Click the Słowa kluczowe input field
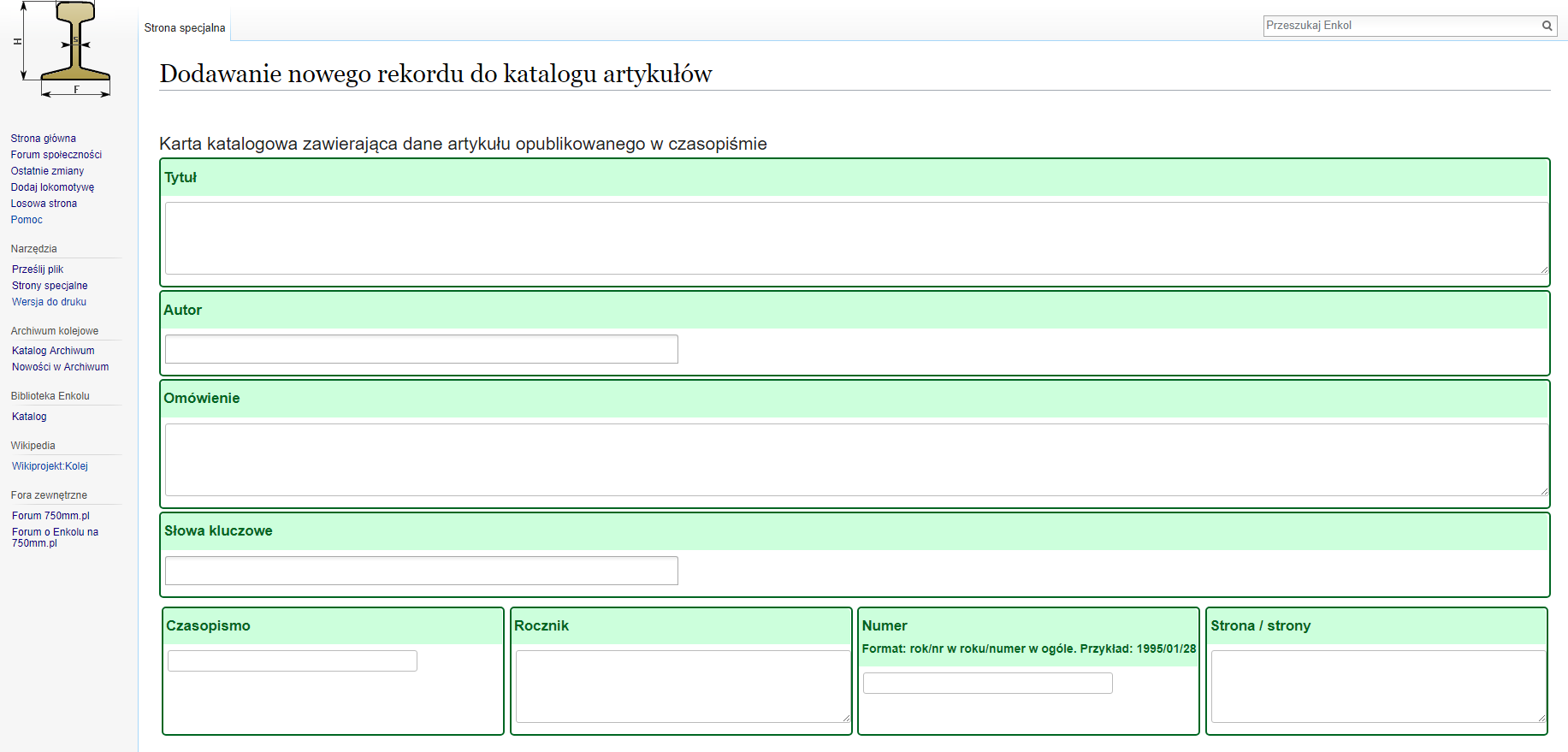The image size is (1568, 752). pyautogui.click(x=421, y=571)
